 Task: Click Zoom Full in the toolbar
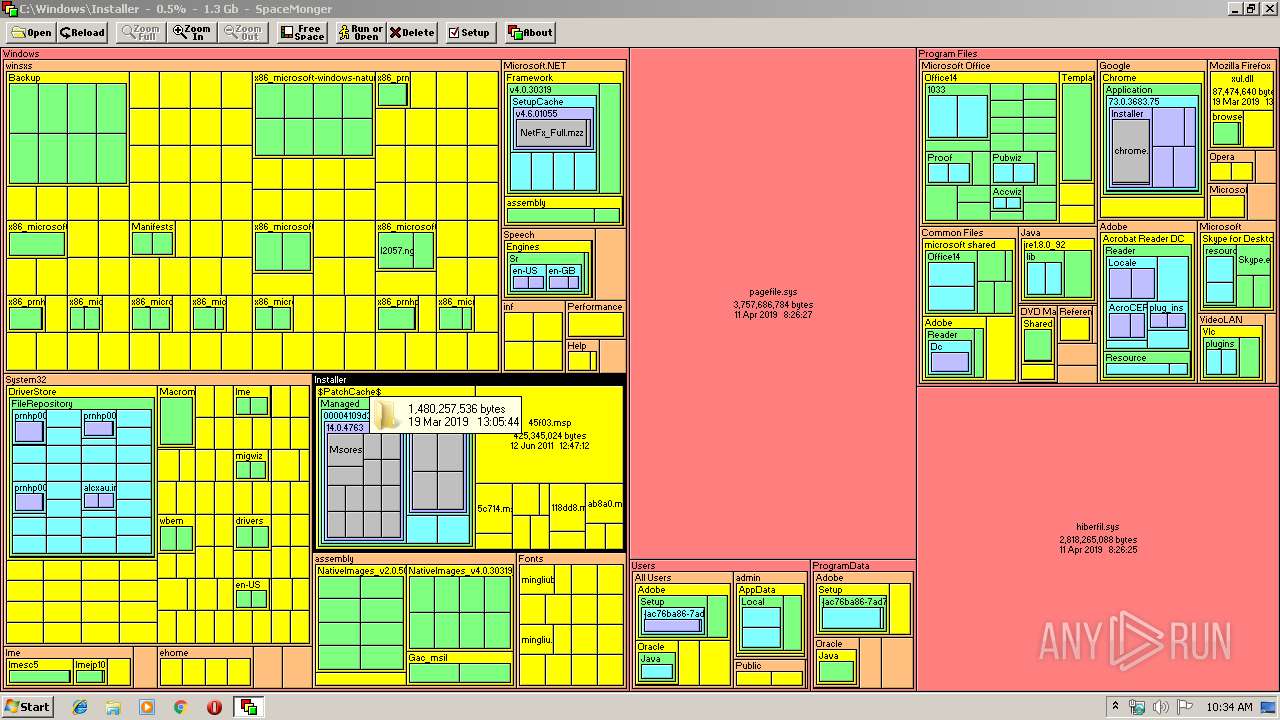pyautogui.click(x=140, y=32)
